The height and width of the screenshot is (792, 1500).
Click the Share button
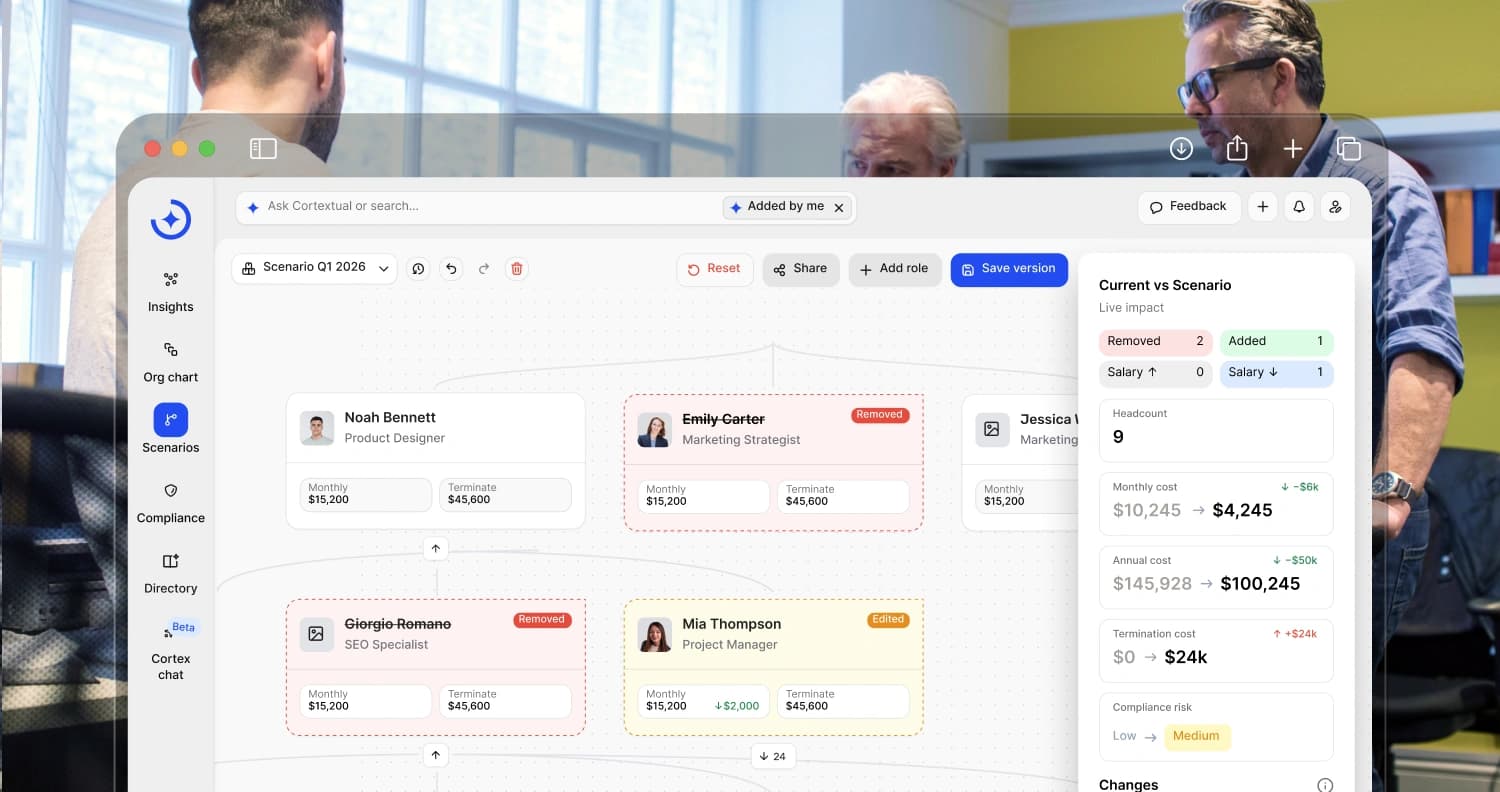coord(801,269)
